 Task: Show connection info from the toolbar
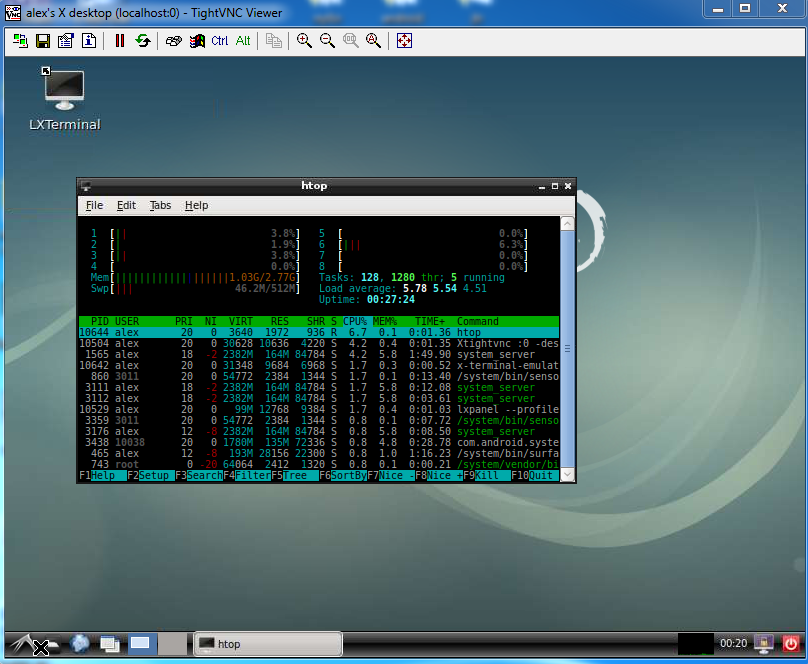click(89, 41)
